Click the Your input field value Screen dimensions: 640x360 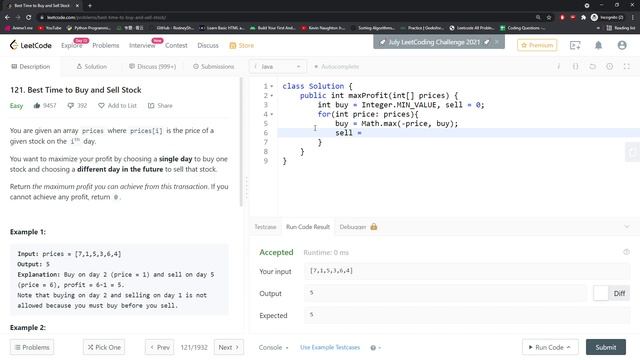[467, 271]
